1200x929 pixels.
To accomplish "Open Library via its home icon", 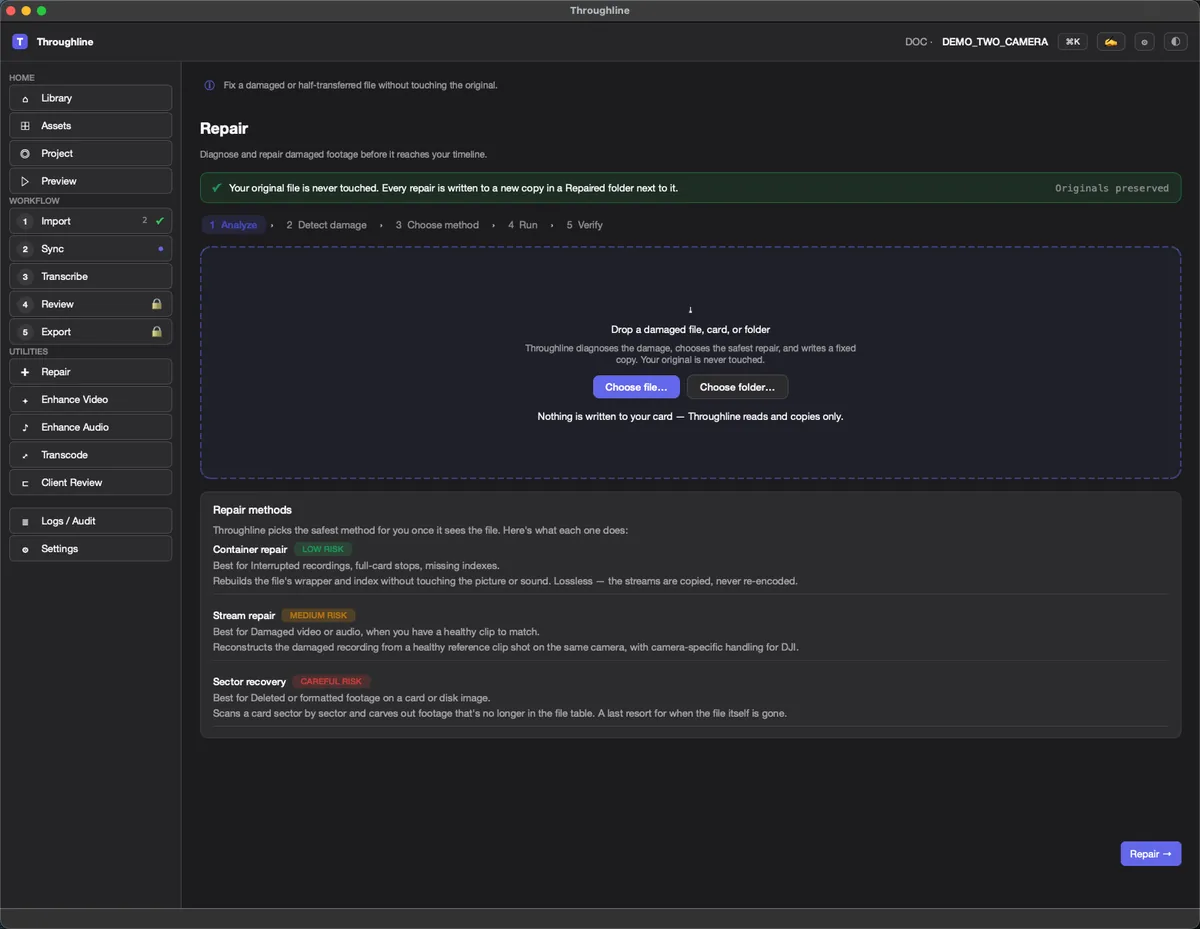I will pyautogui.click(x=25, y=98).
